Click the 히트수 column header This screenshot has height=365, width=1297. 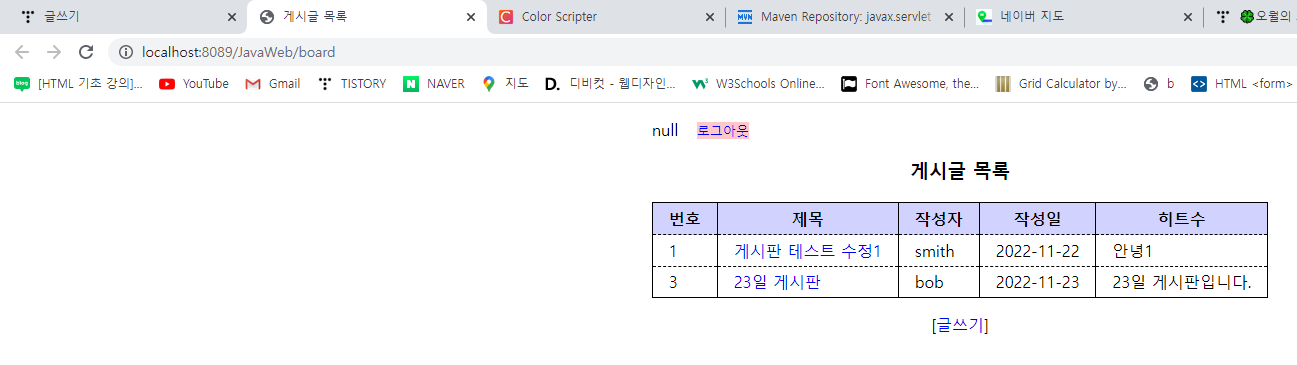[x=1181, y=219]
